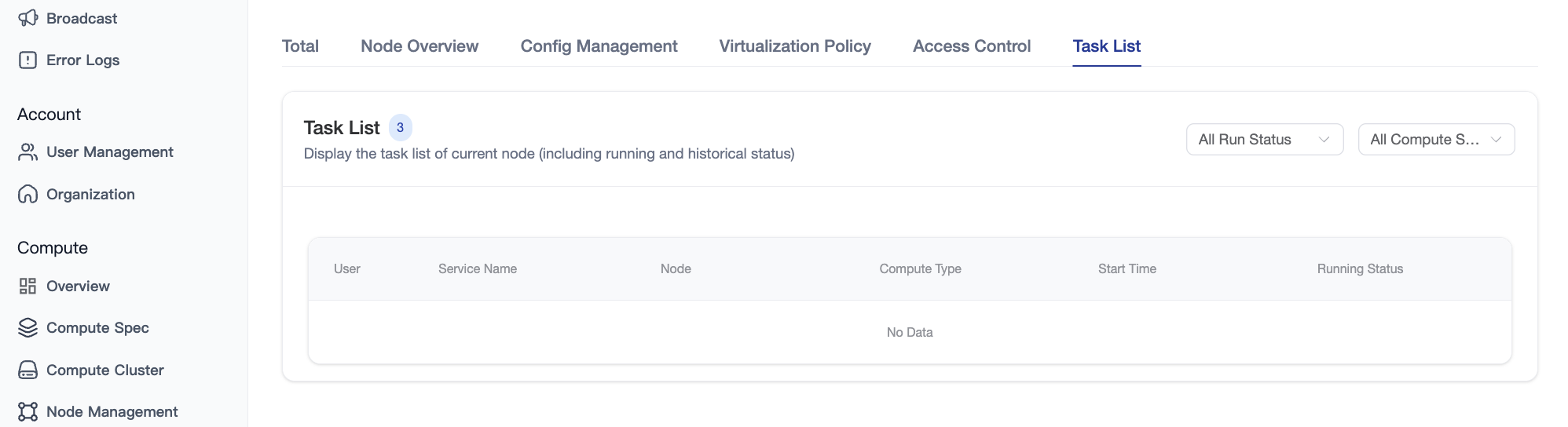
Task: Expand the All Compute Spec filter dropdown
Action: [x=1435, y=140]
